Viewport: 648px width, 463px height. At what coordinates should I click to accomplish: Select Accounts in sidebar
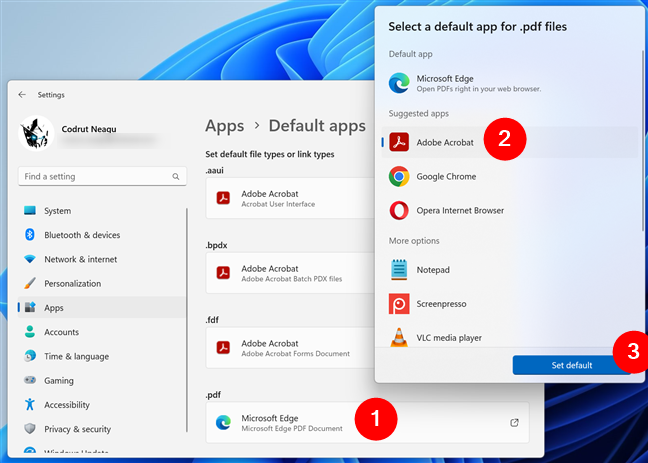coord(102,332)
